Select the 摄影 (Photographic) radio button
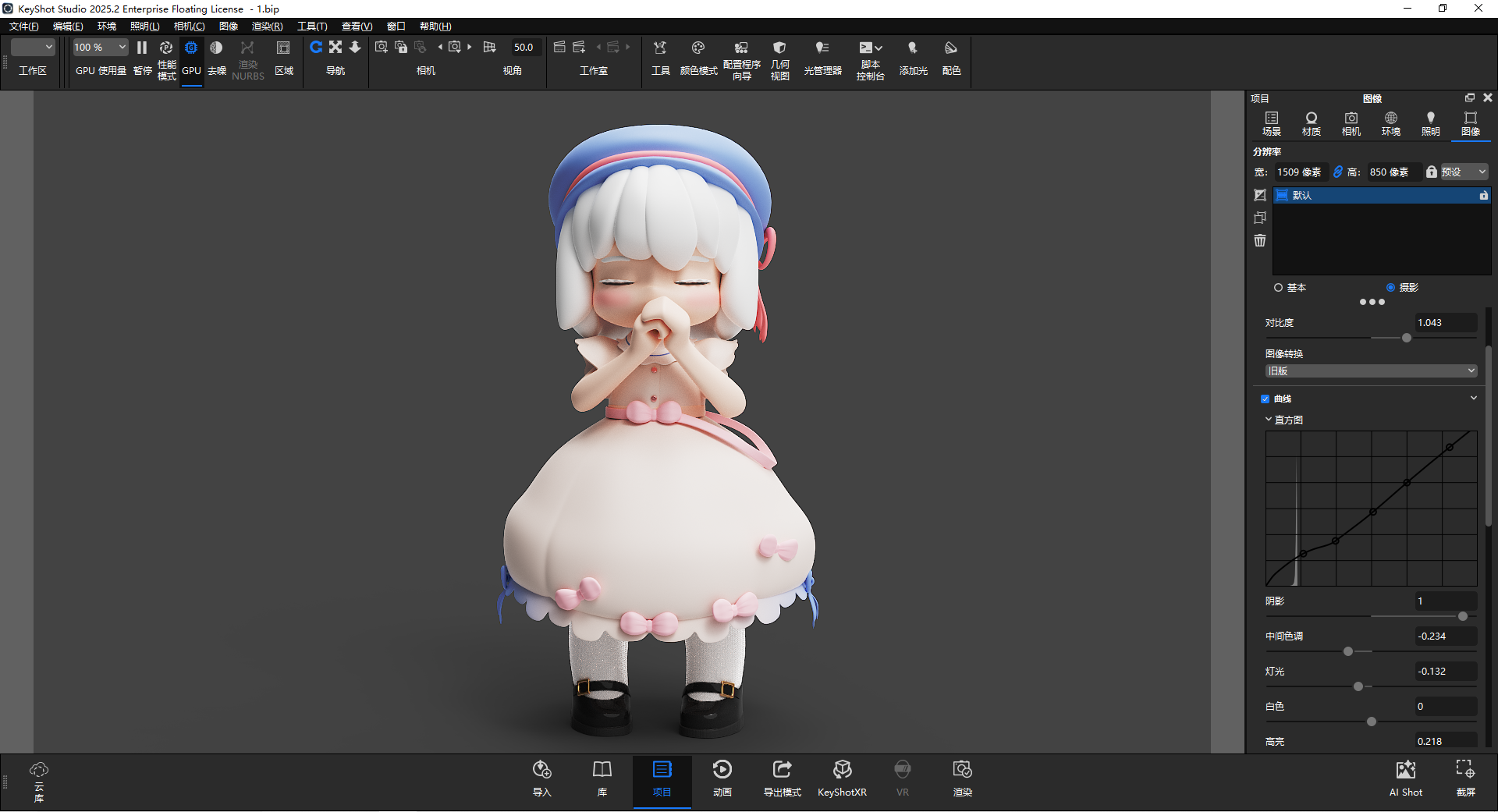 point(1390,288)
